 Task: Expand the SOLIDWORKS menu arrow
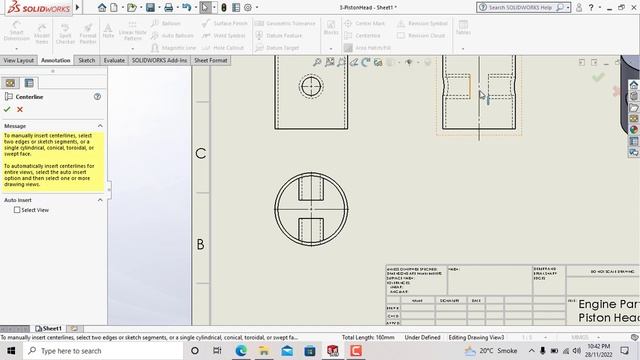tap(78, 7)
